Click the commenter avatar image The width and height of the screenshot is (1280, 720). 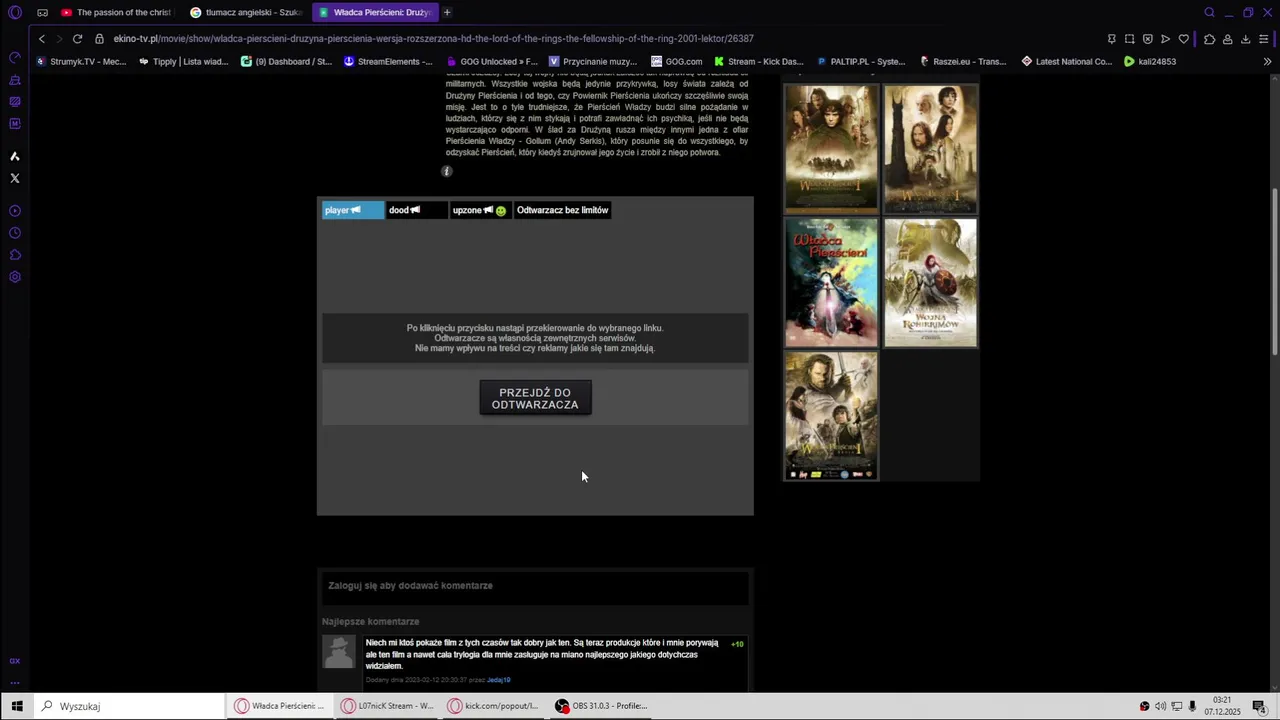(339, 652)
